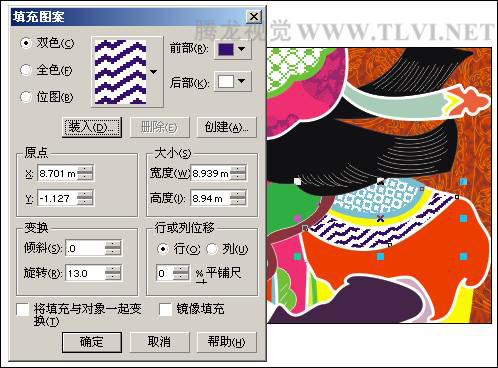Adjust the 旋转 rotate spinner arrows
The width and height of the screenshot is (498, 368).
[113, 274]
